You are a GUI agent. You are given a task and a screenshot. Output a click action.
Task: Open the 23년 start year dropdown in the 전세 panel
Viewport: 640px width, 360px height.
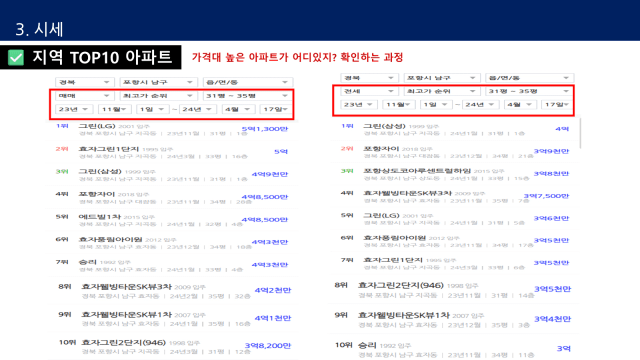click(358, 104)
